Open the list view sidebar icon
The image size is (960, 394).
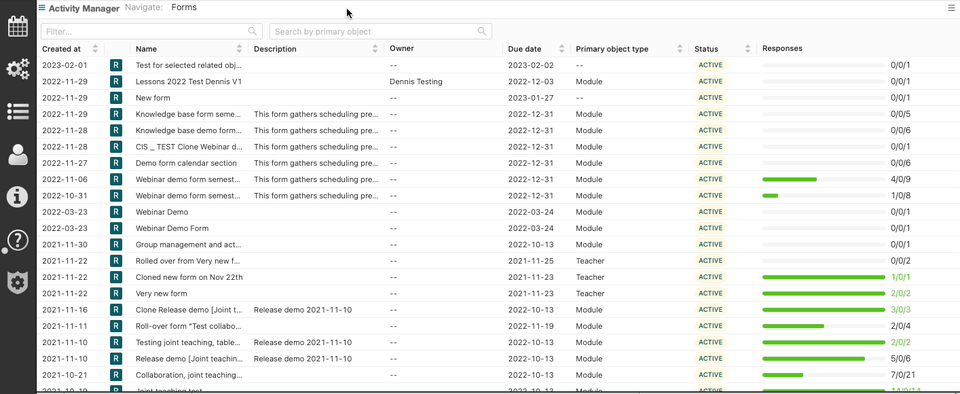pos(18,111)
